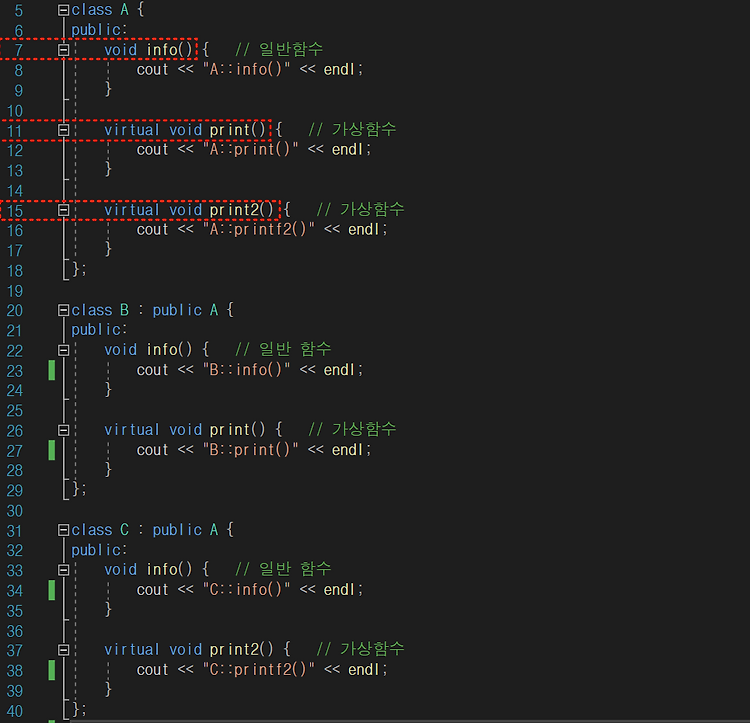Click the "virtual" keyword on line 26

pos(132,429)
